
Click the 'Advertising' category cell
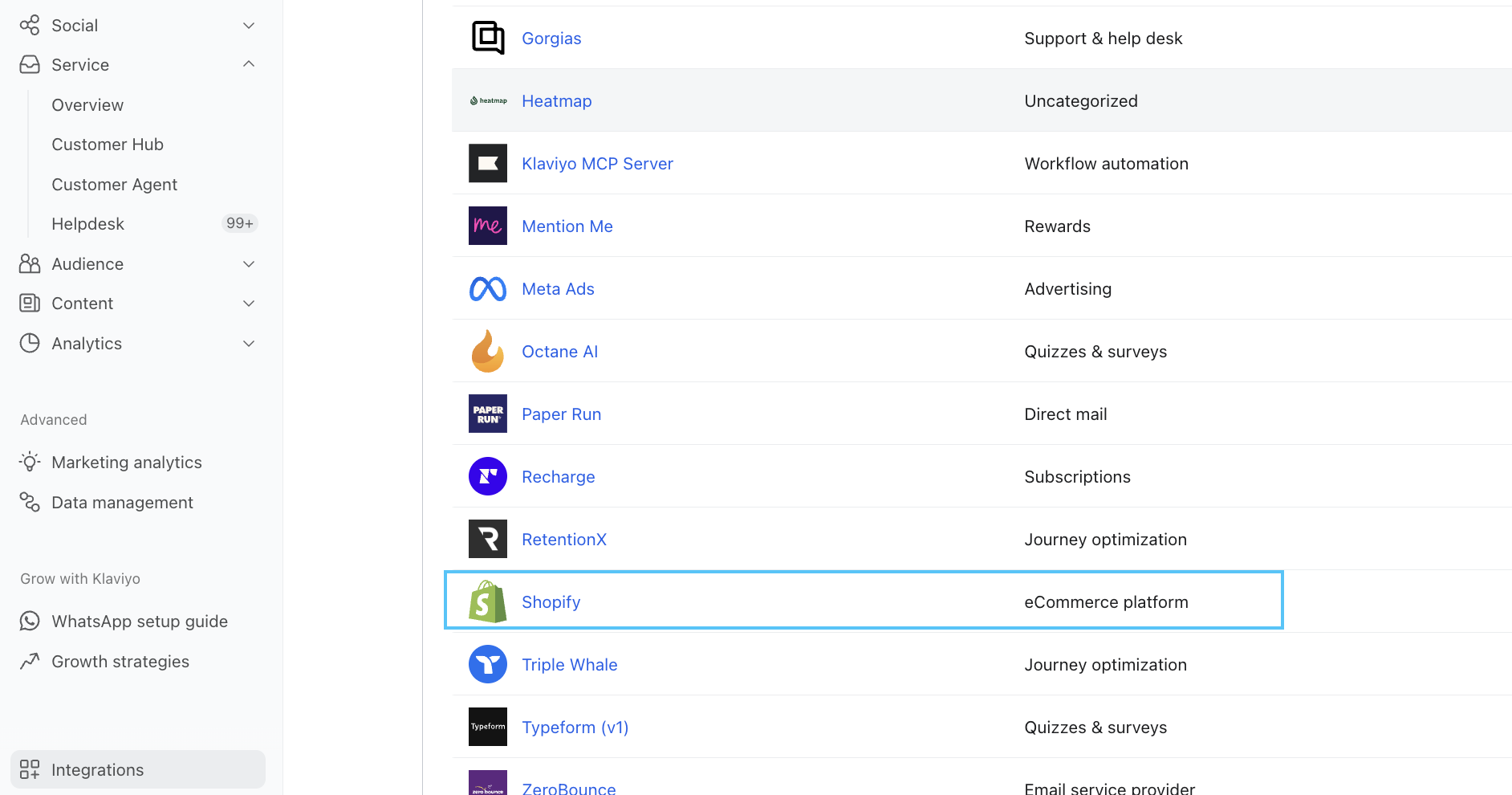tap(1067, 288)
